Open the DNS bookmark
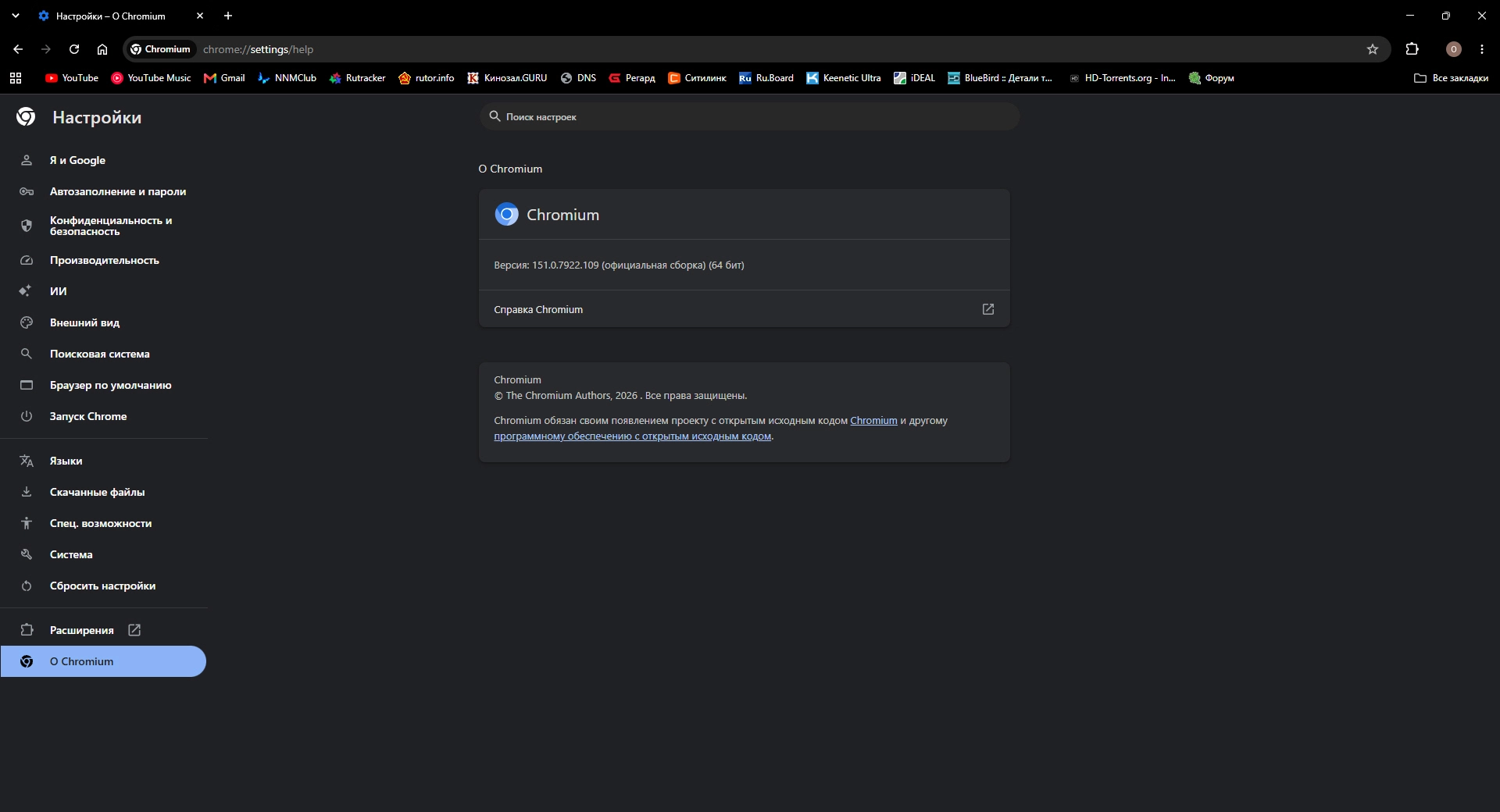The height and width of the screenshot is (812, 1500). pos(578,78)
